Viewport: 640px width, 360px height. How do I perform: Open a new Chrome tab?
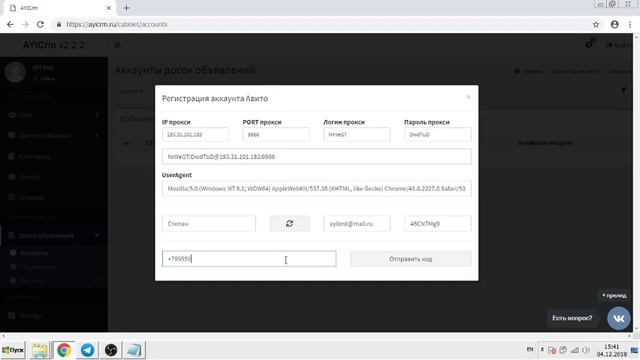(127, 8)
